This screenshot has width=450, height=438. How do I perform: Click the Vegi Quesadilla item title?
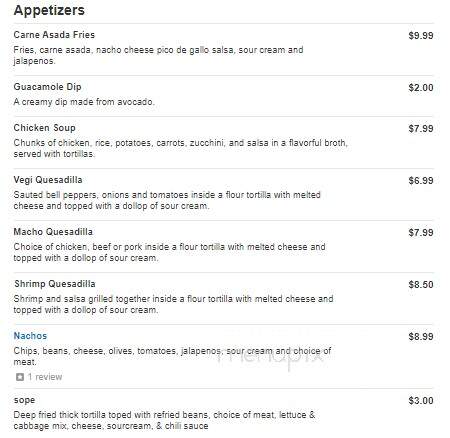[x=48, y=180]
